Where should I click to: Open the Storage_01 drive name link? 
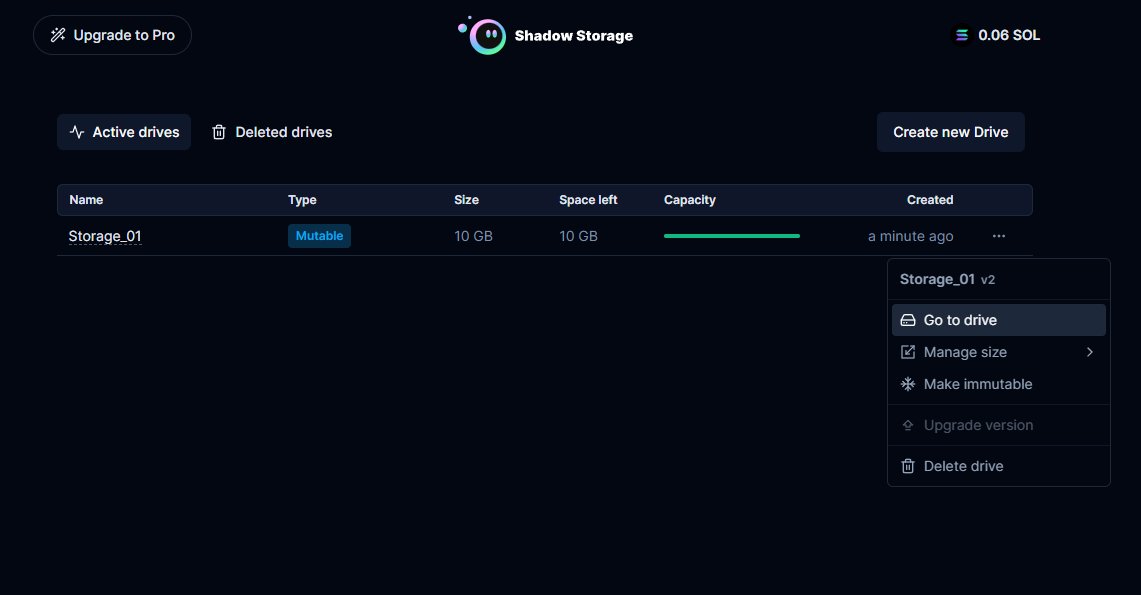105,236
